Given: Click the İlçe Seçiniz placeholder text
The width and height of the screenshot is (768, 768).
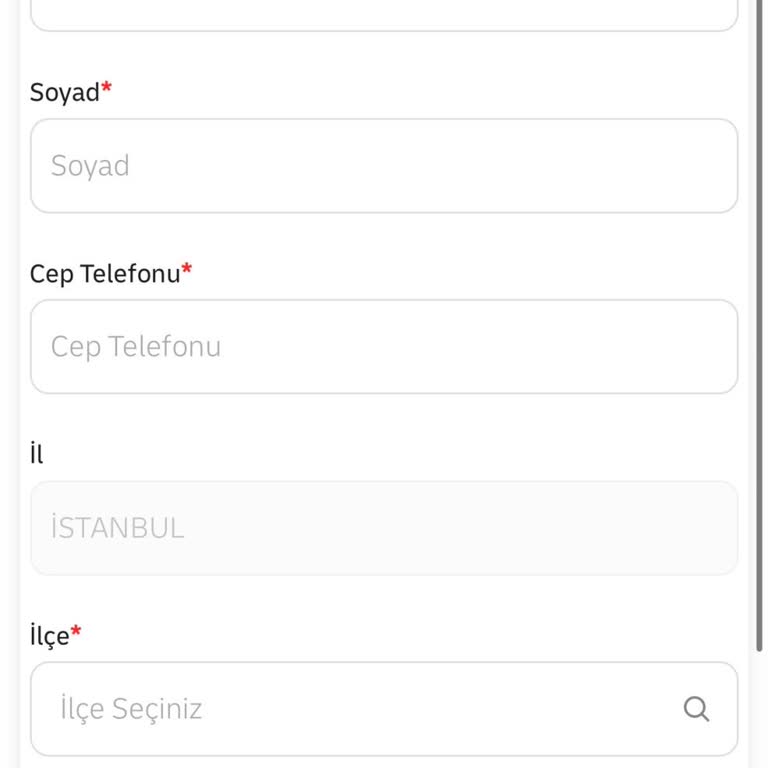Looking at the screenshot, I should [x=131, y=709].
